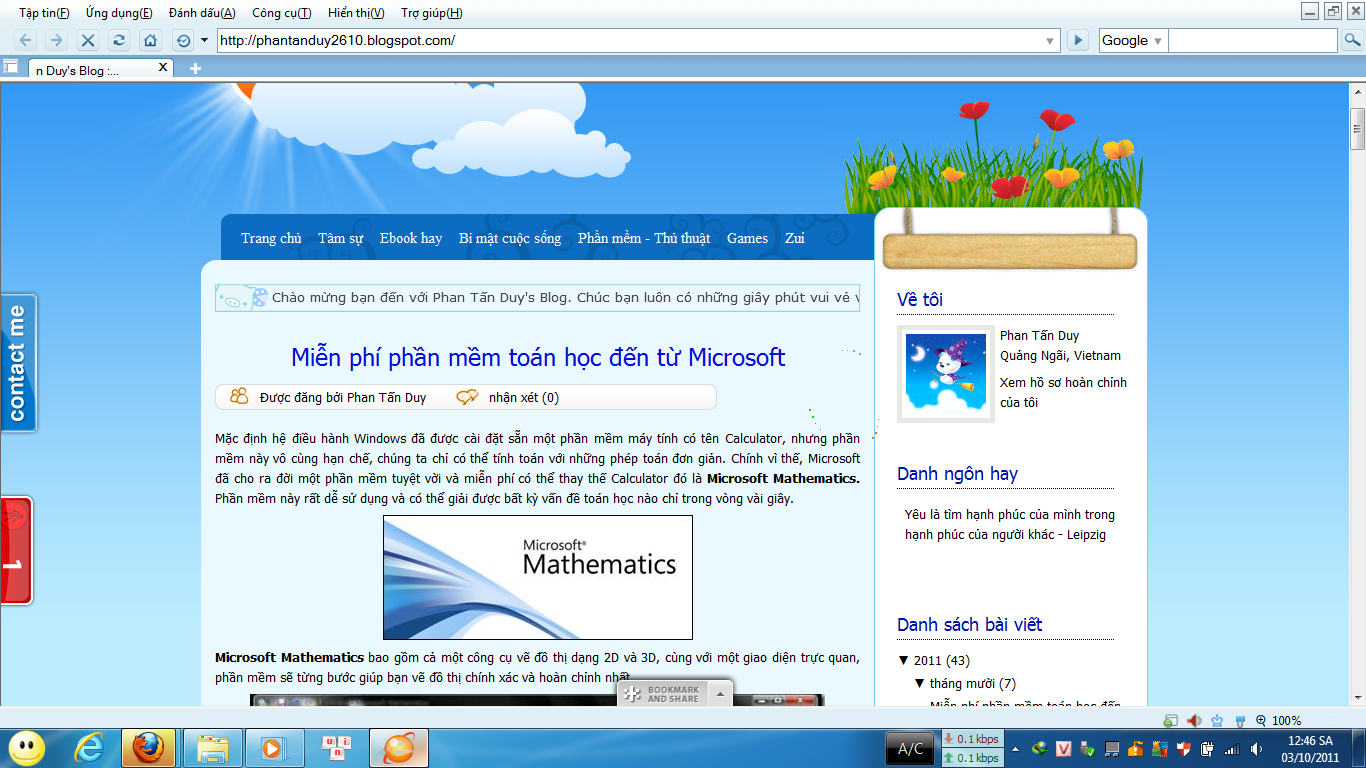
Task: Open the 'contact me' side tab
Action: 18,363
